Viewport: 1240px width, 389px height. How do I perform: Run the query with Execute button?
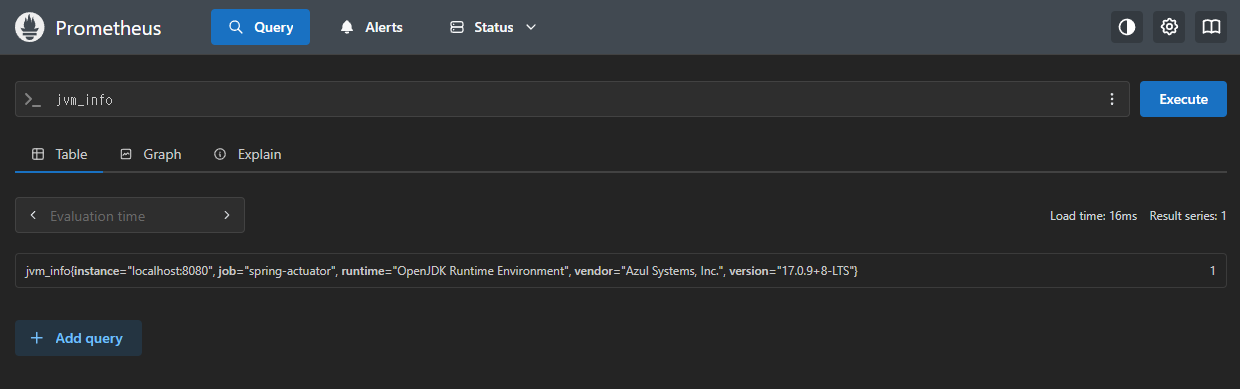click(1183, 99)
